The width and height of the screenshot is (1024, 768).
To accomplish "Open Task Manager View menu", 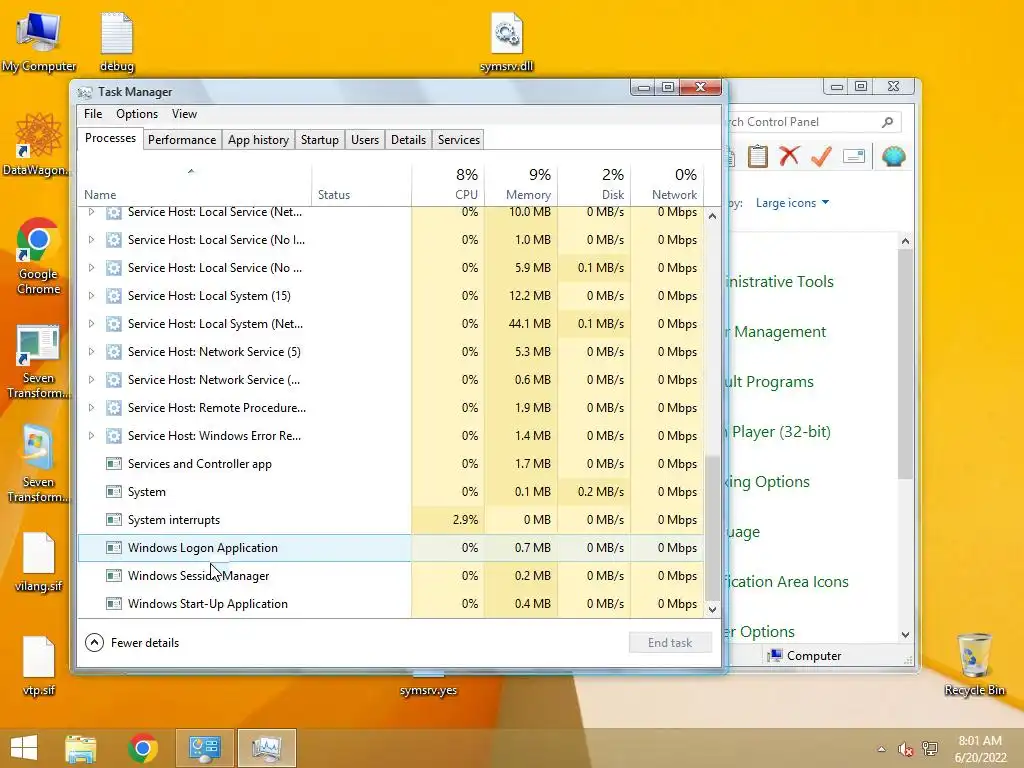I will [x=184, y=114].
